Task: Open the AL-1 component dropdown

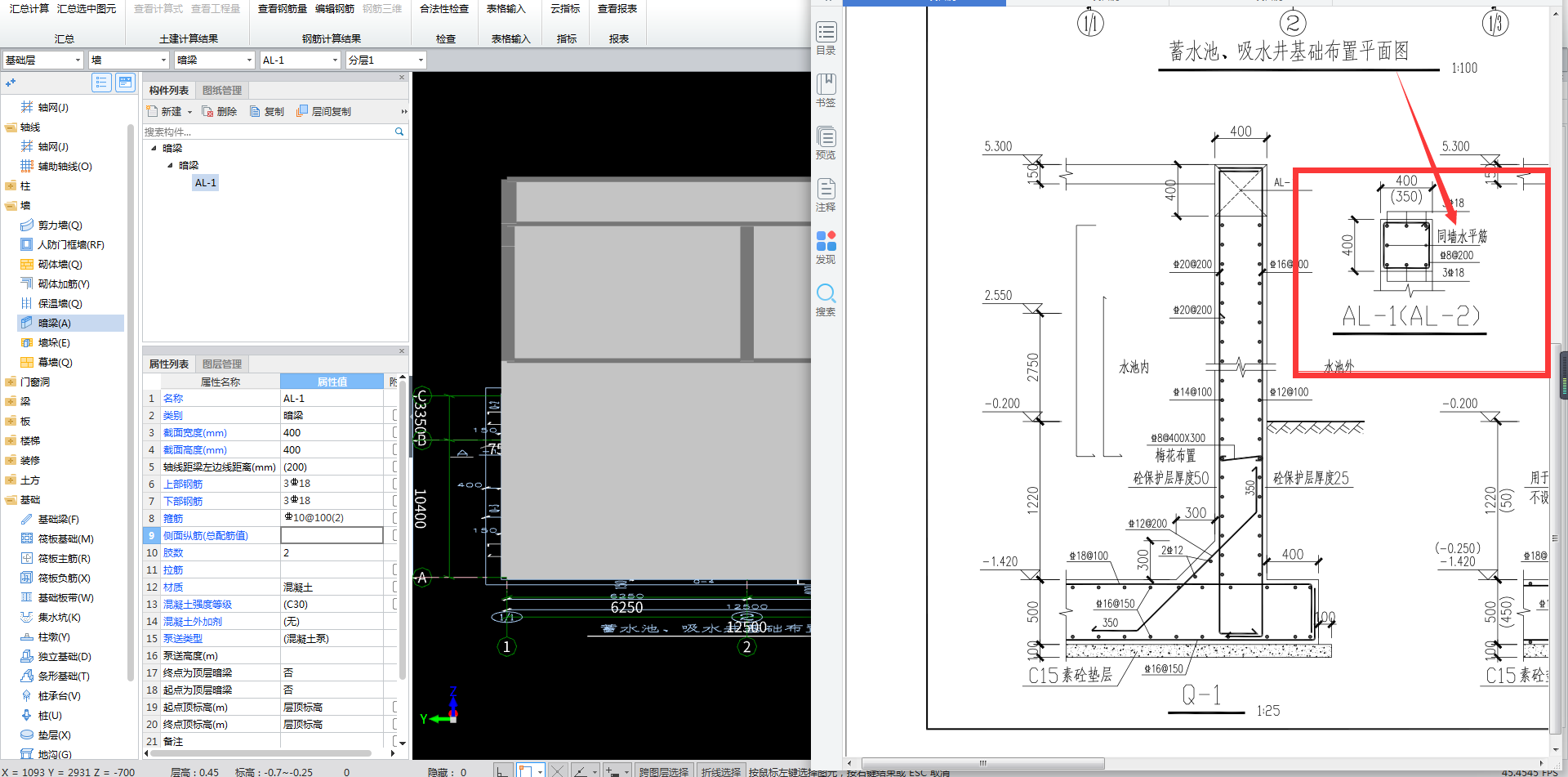Action: point(300,60)
